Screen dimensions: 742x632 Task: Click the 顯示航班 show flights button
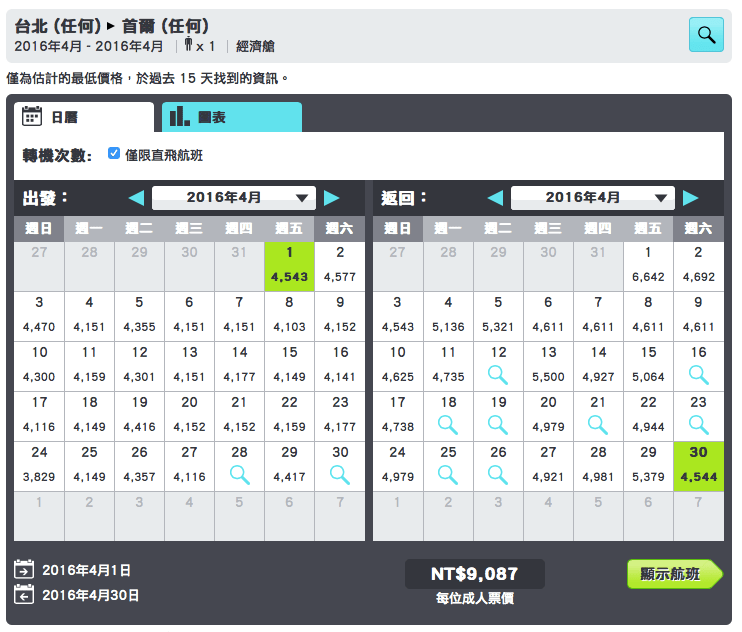pos(672,574)
